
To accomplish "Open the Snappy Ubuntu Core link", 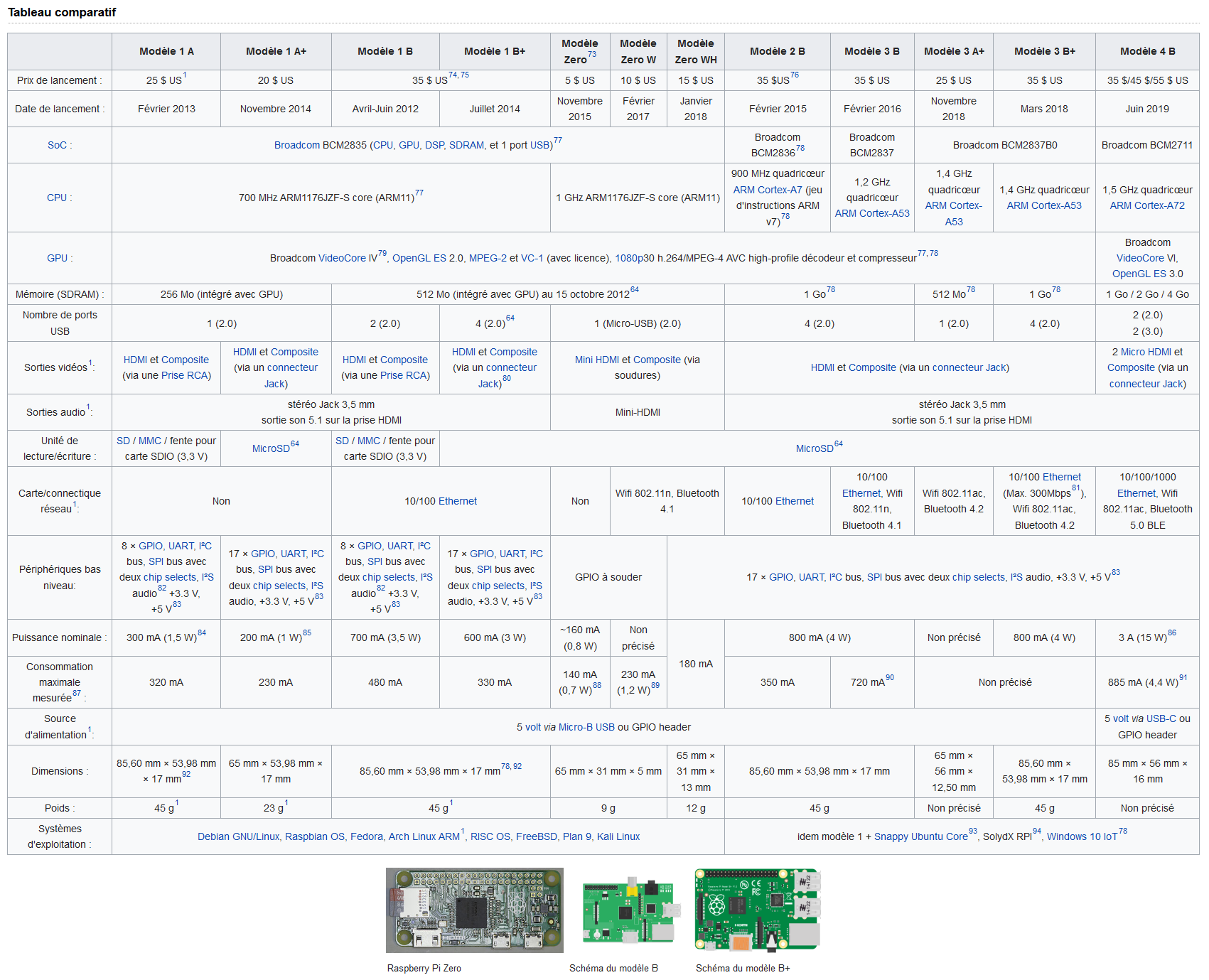I will (921, 836).
